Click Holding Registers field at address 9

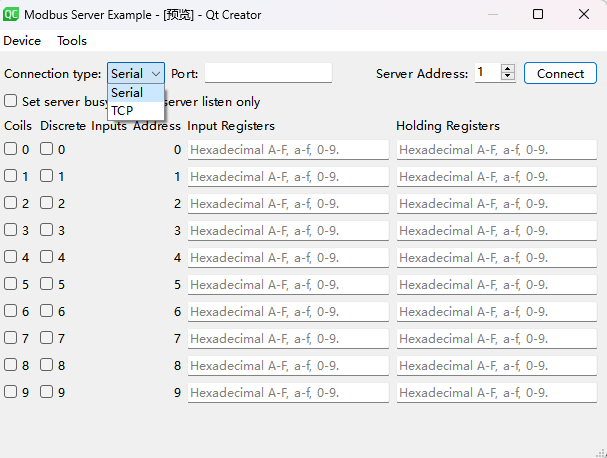click(x=497, y=393)
